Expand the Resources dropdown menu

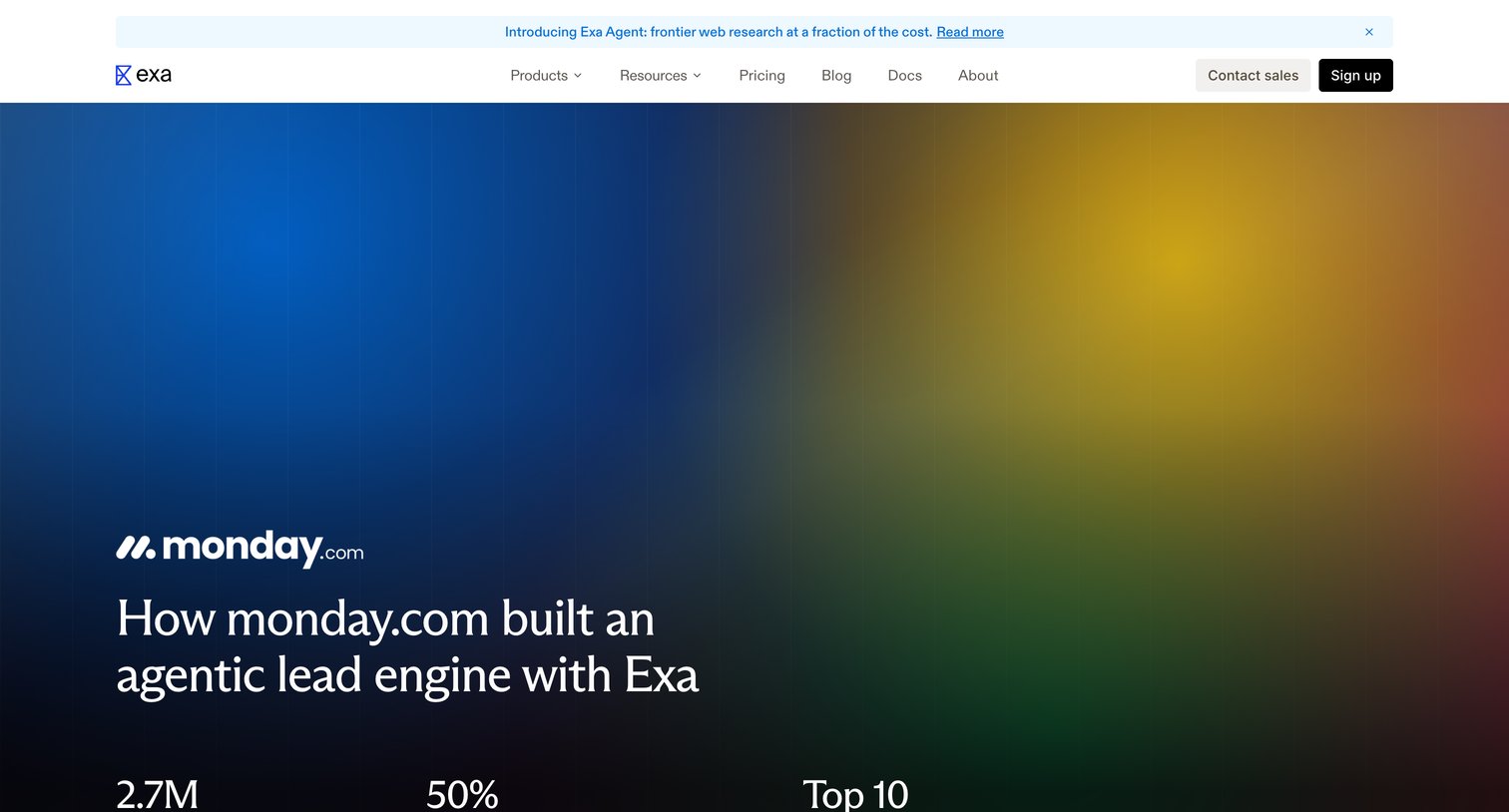(661, 75)
